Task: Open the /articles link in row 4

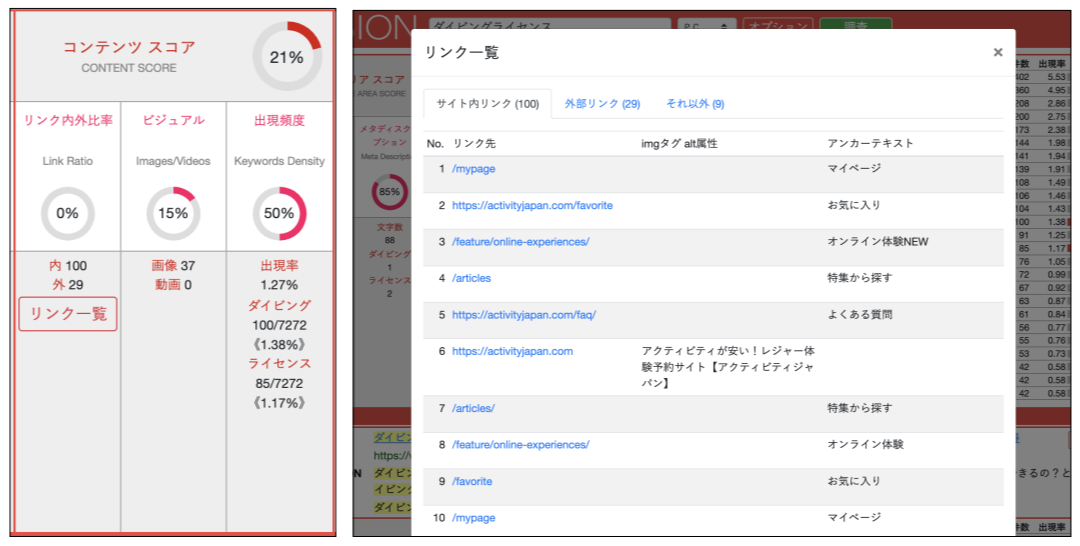Action: [471, 278]
